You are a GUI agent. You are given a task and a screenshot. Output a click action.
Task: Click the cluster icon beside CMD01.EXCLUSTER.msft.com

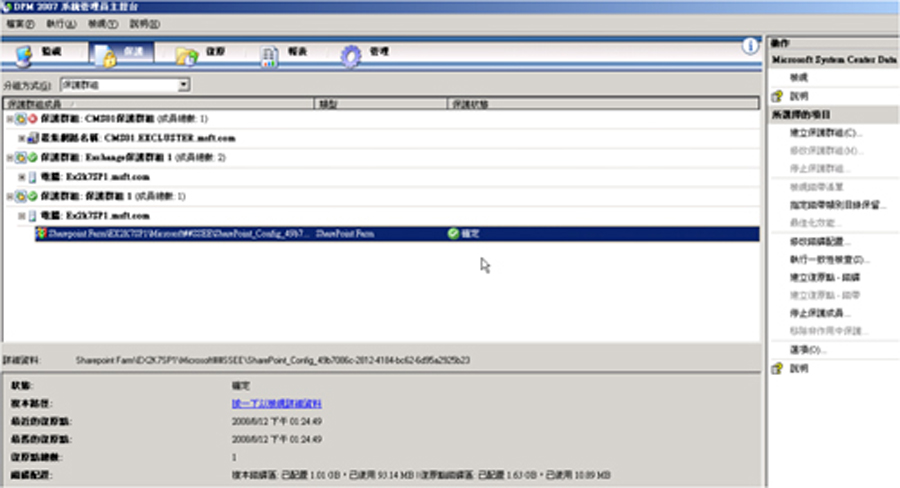pos(33,138)
